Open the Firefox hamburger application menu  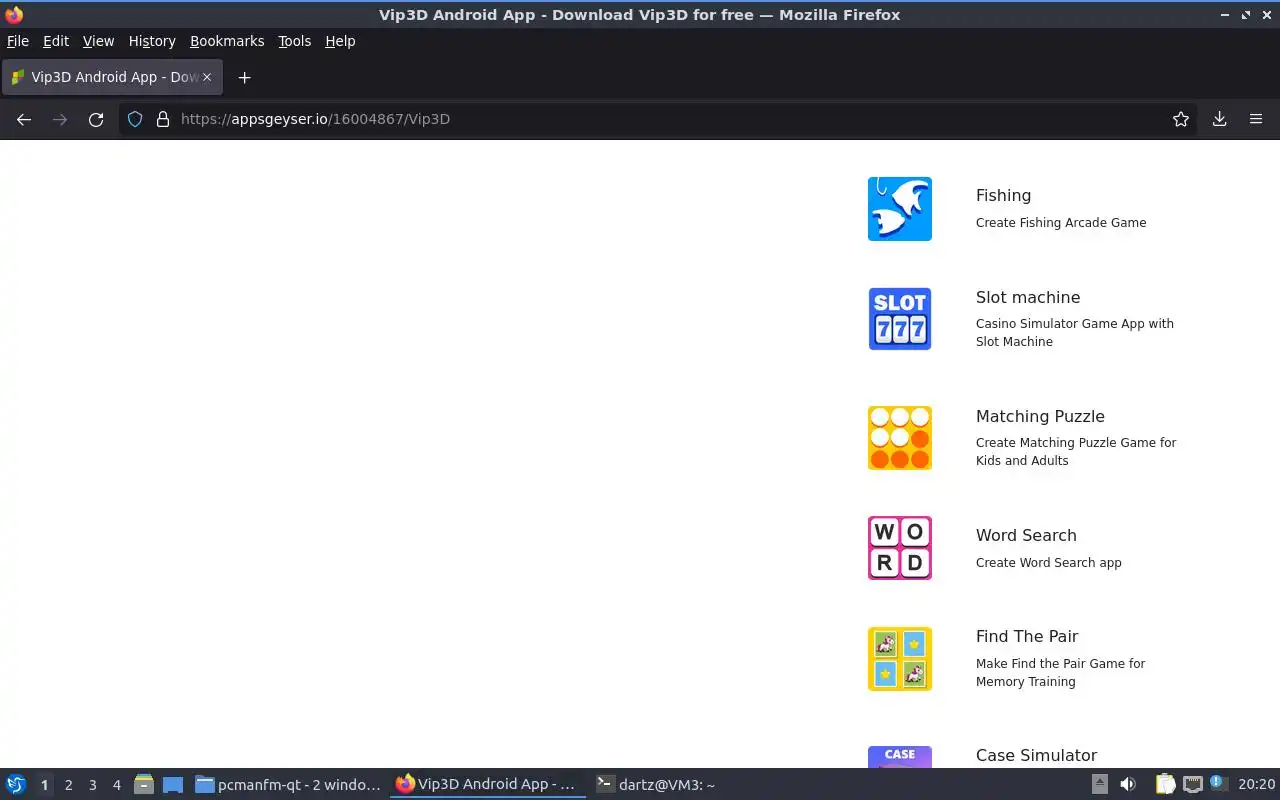click(1256, 119)
